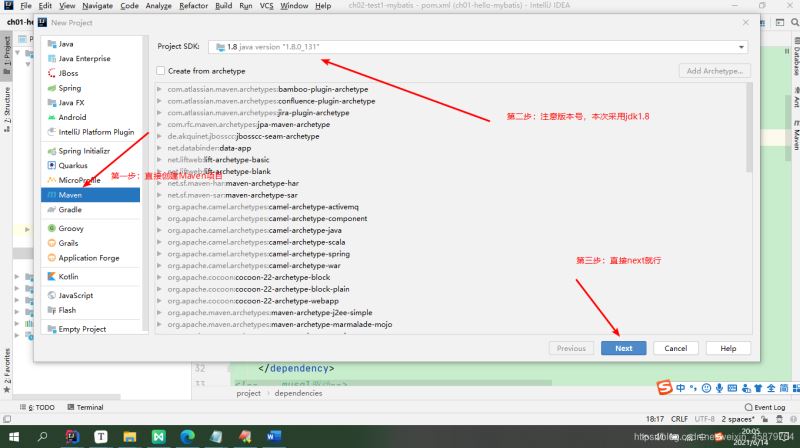
Task: Click archetype list vertical scrollbar
Action: 749,128
